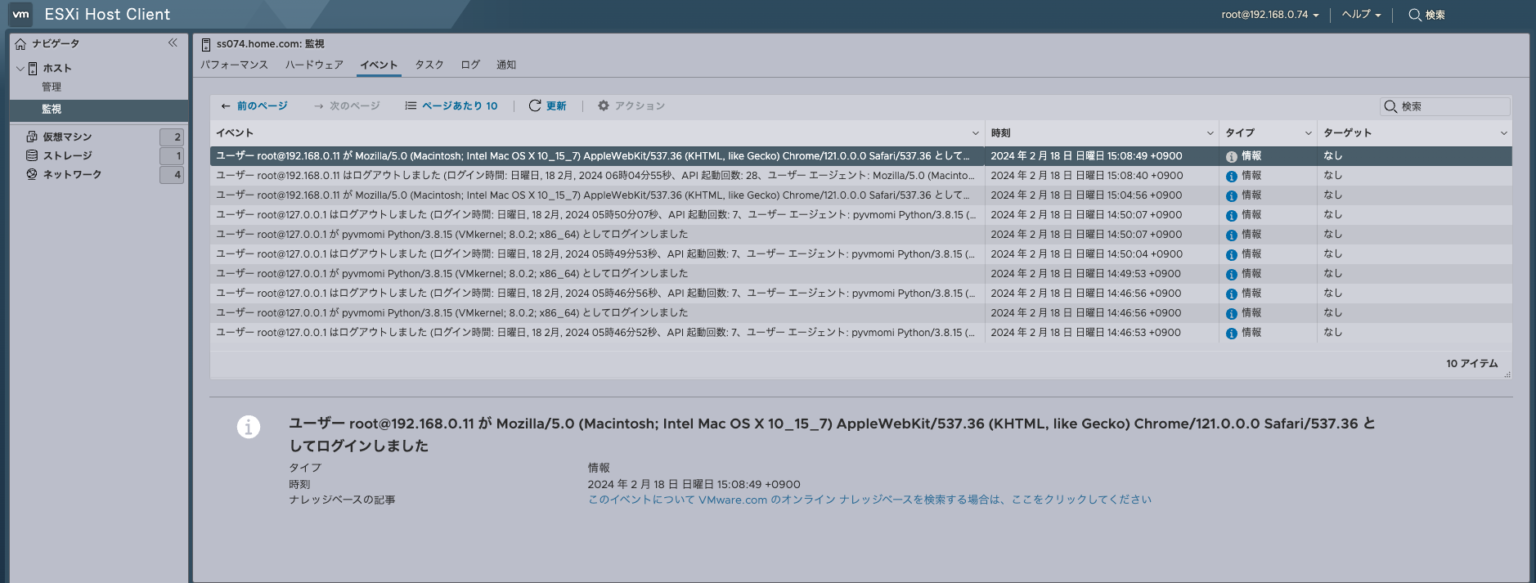Viewport: 1536px width, 583px height.
Task: Switch to the タスク tab
Action: point(429,64)
